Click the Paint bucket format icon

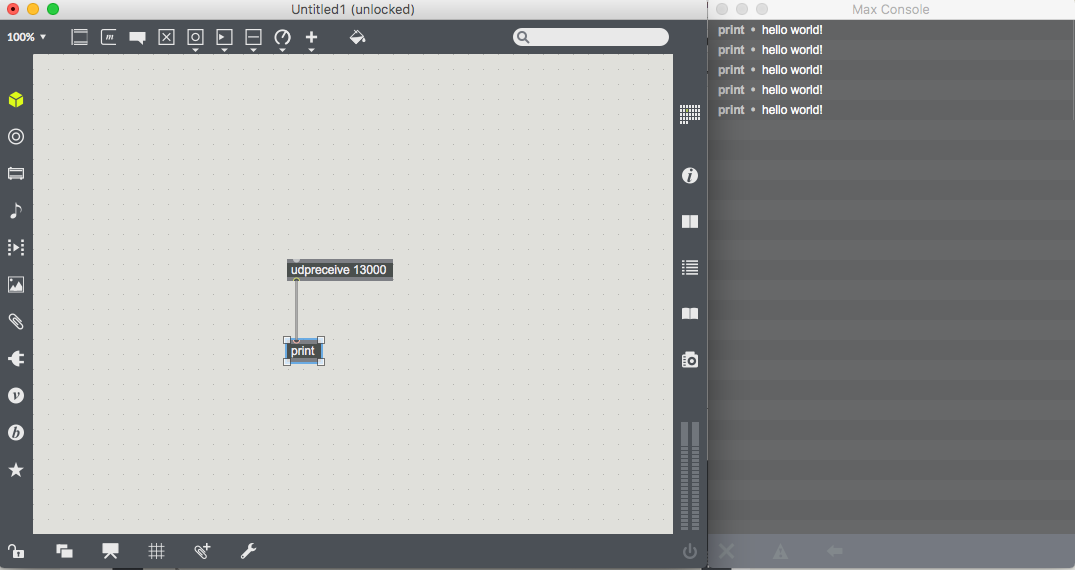point(357,37)
